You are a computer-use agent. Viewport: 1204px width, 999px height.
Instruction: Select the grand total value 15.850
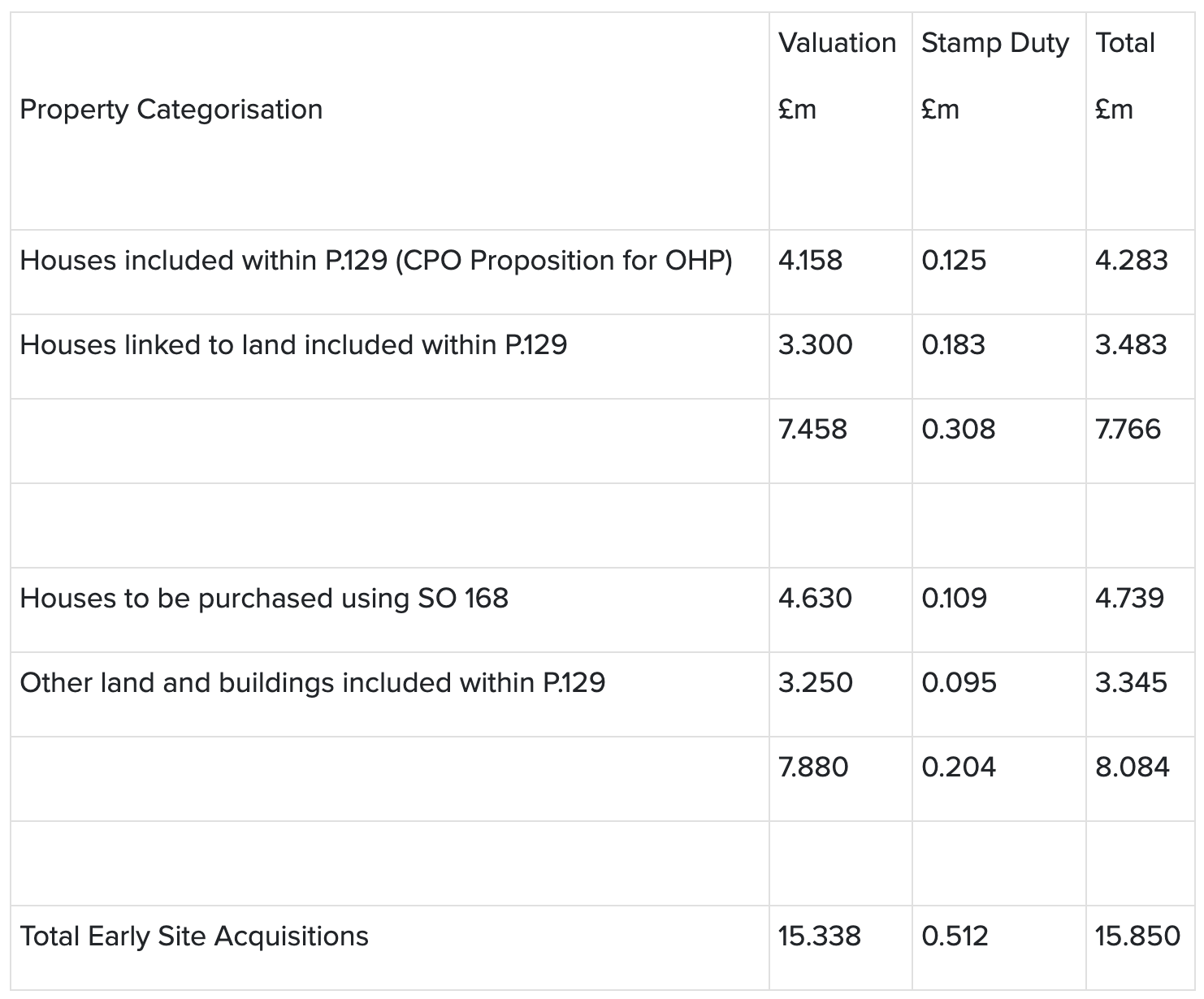point(1137,936)
